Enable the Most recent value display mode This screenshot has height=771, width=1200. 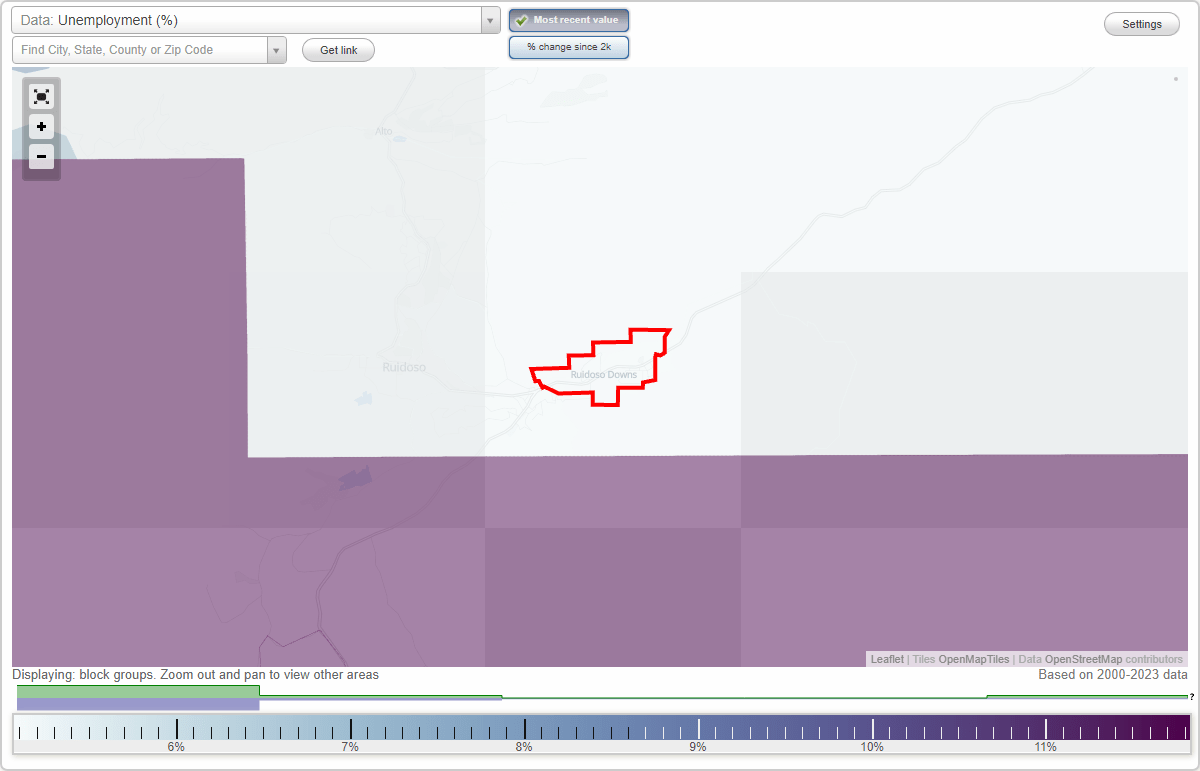[x=568, y=19]
